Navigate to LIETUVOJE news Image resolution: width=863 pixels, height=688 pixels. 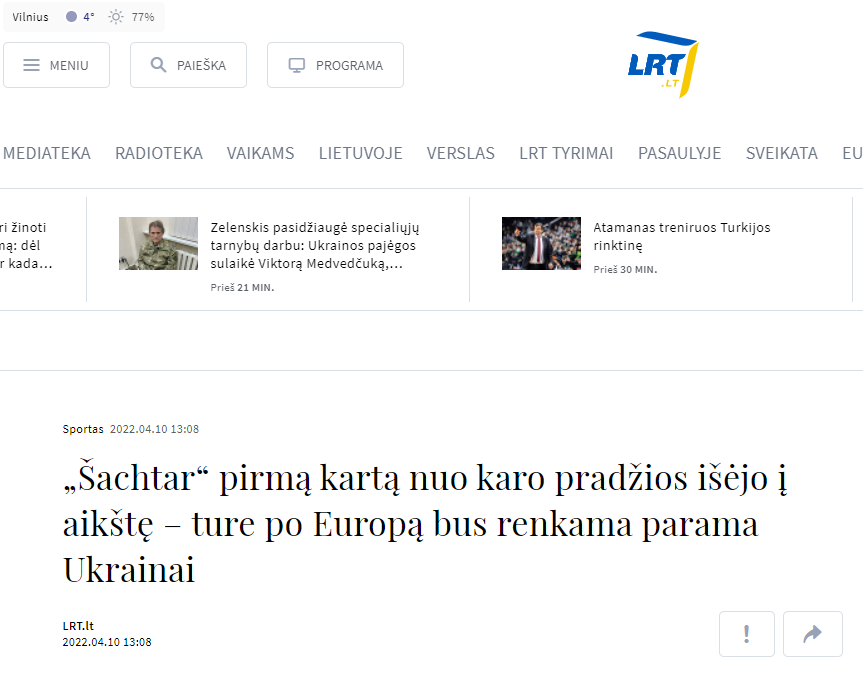[x=360, y=153]
